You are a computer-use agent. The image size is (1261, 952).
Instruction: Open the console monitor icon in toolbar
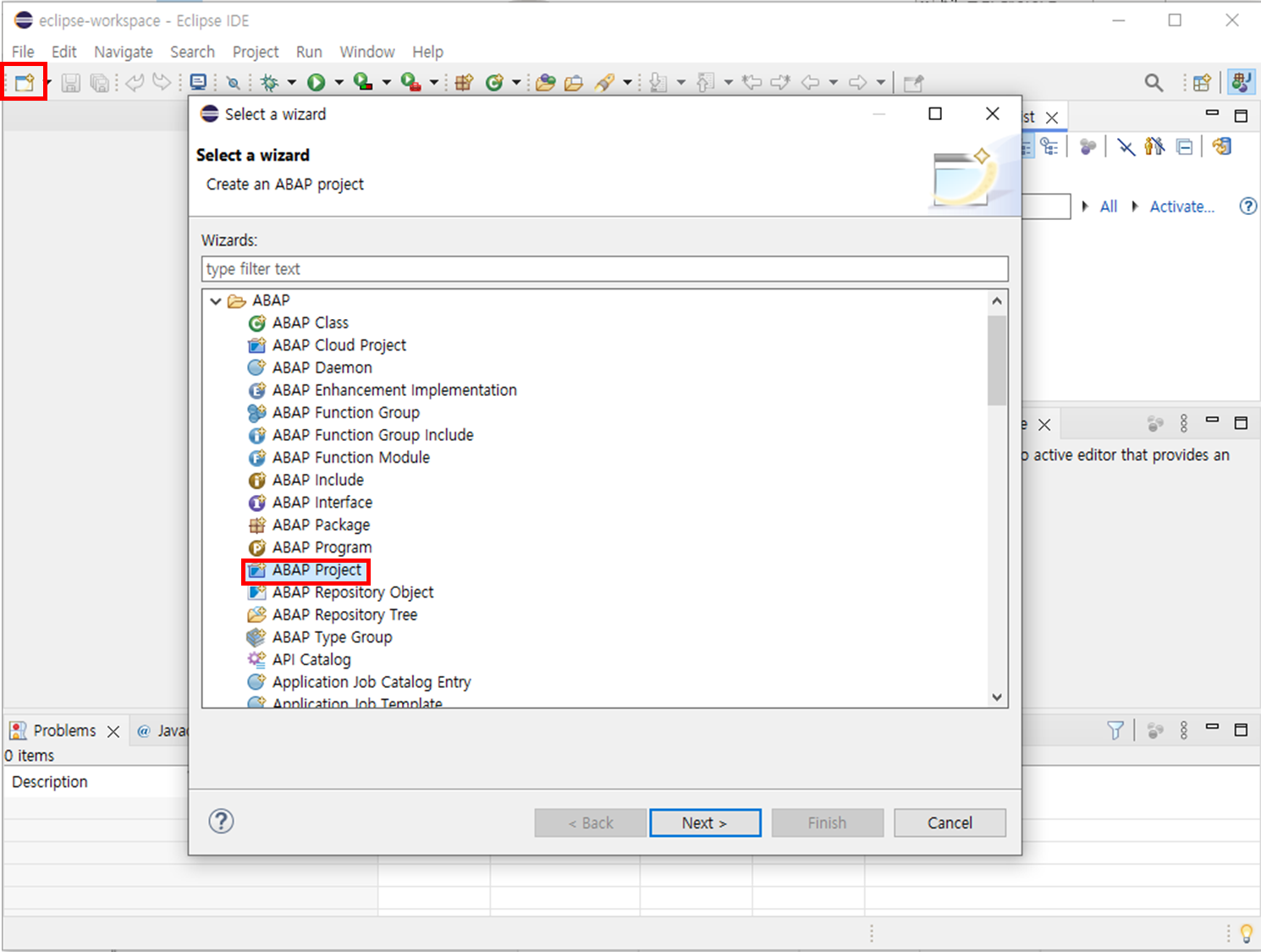[x=198, y=82]
